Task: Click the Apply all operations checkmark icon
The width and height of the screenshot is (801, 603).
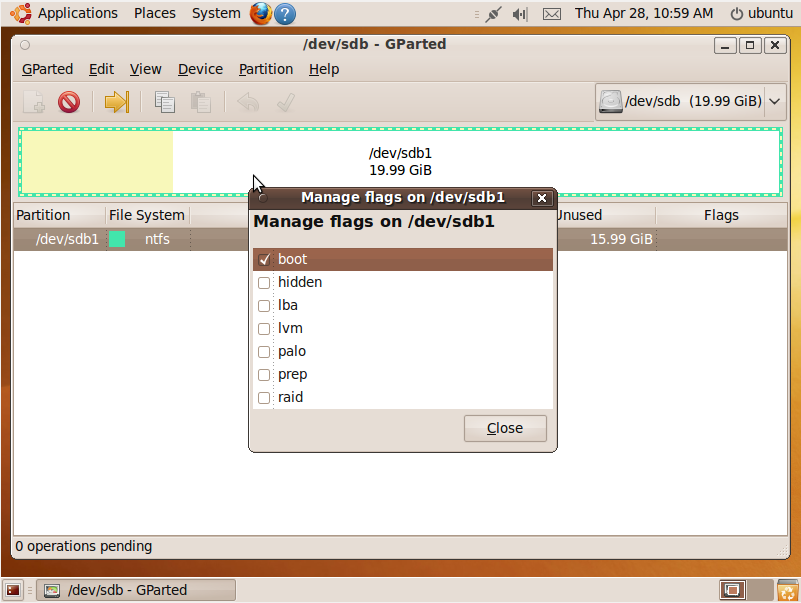Action: tap(286, 102)
